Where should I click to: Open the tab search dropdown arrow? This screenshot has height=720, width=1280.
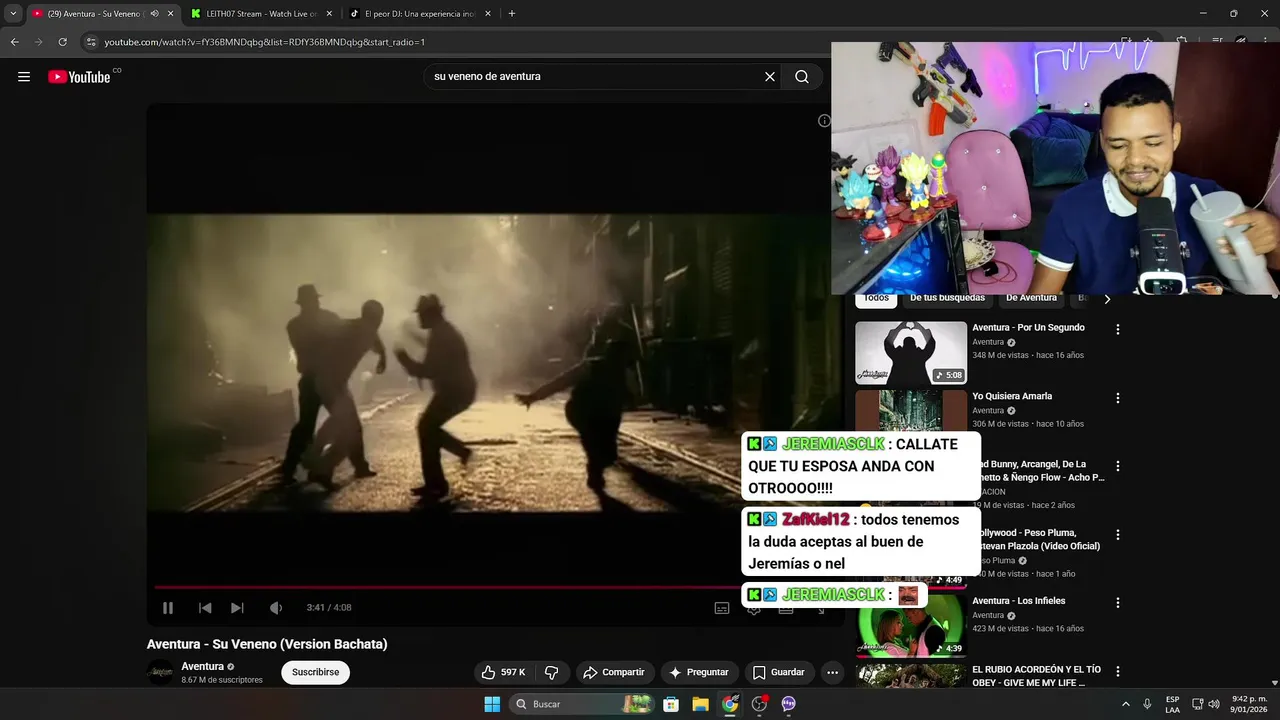13,14
